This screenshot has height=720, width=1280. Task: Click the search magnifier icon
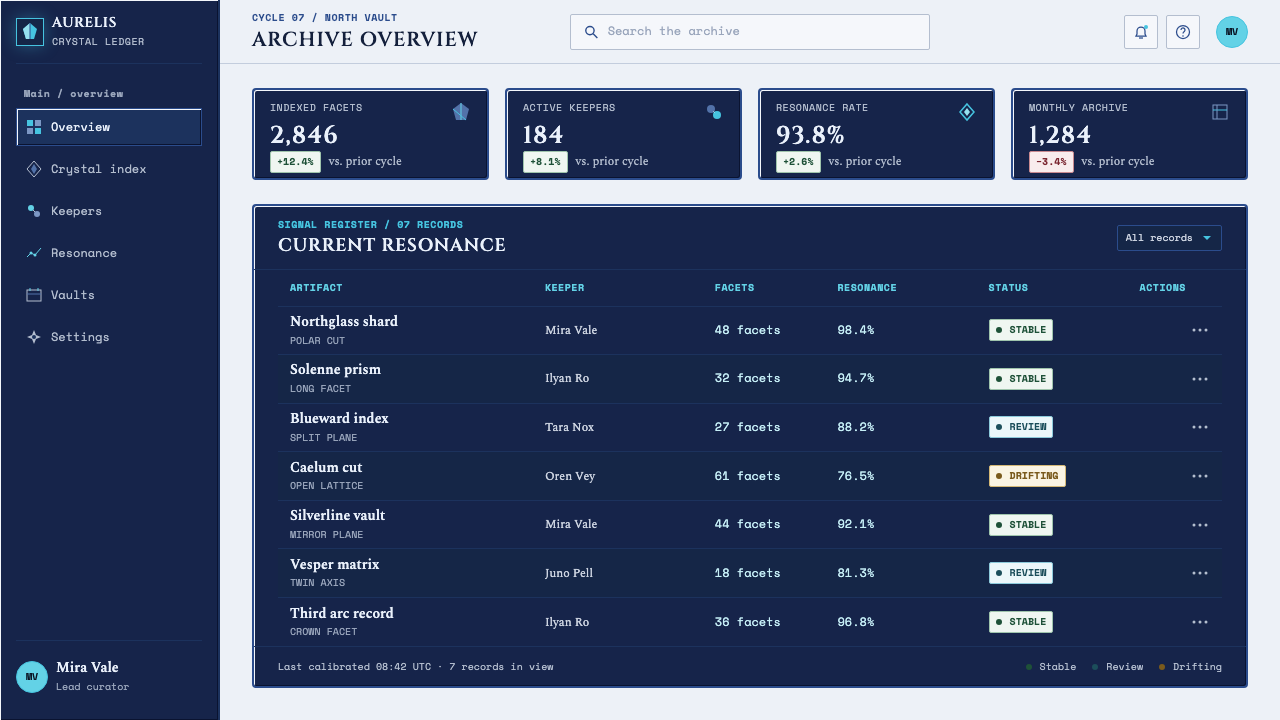[591, 32]
